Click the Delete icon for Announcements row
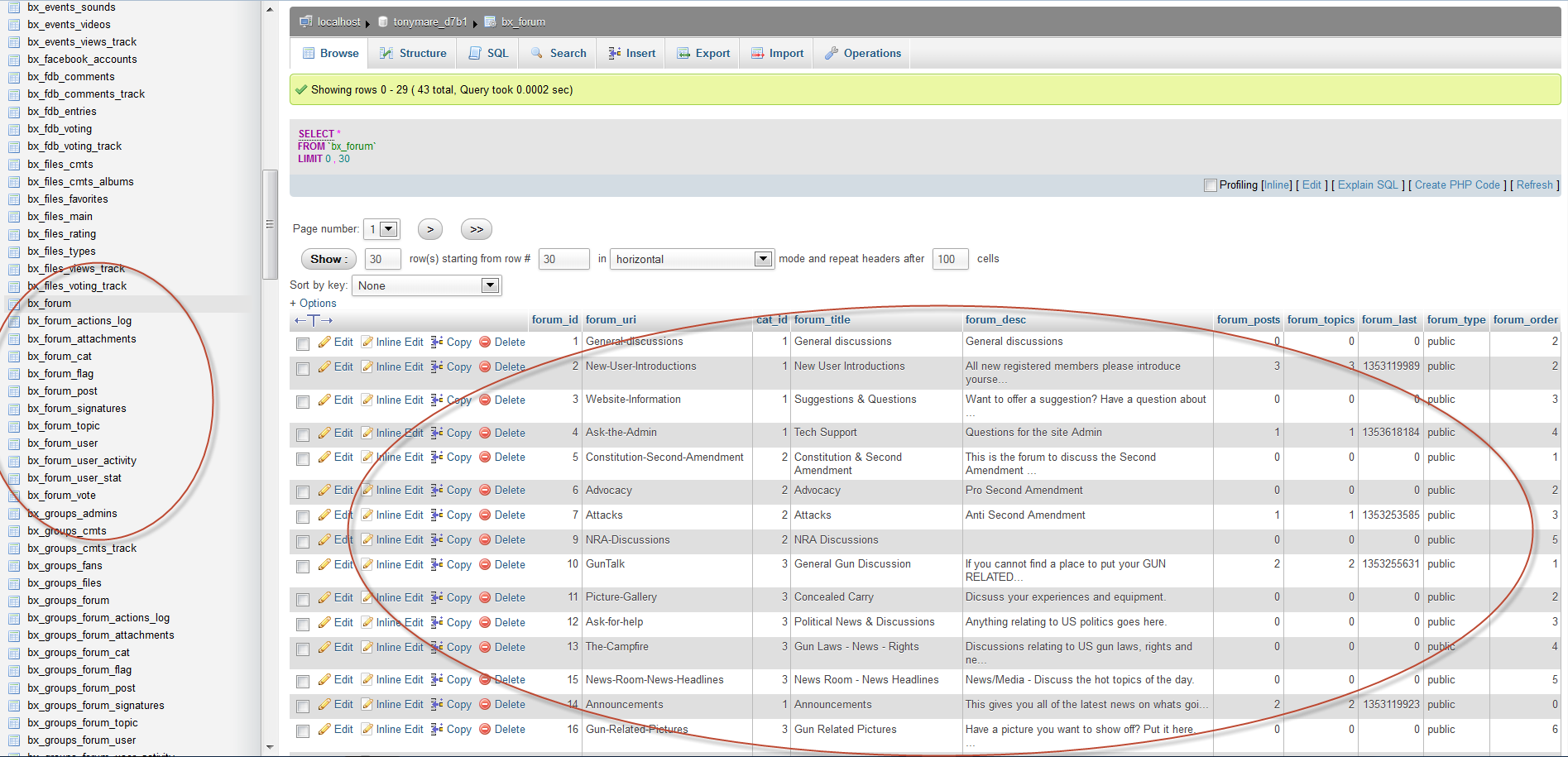The width and height of the screenshot is (1568, 757). pyautogui.click(x=485, y=705)
